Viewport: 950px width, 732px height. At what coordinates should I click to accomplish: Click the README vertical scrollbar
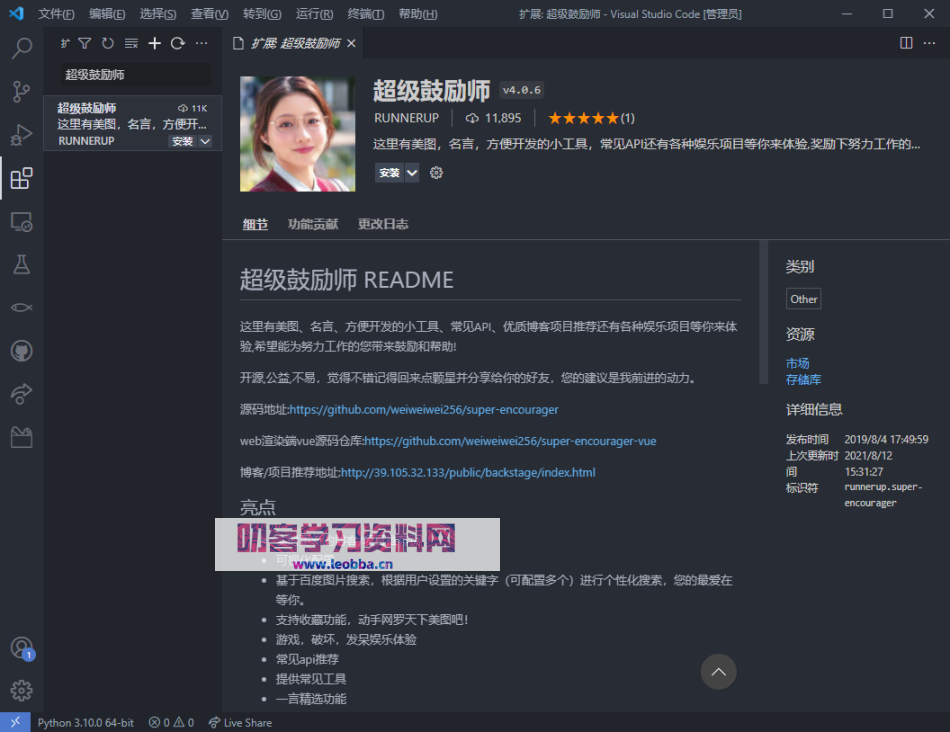point(764,310)
